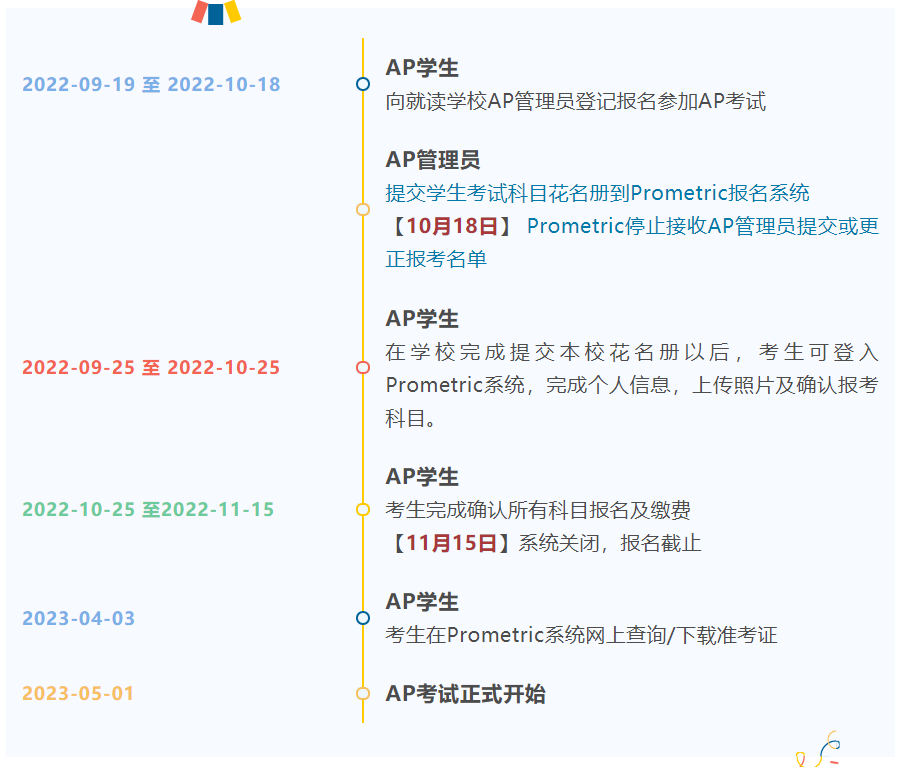The width and height of the screenshot is (900, 767).
Task: Select the blue node beside 2023-04-03
Action: [361, 618]
